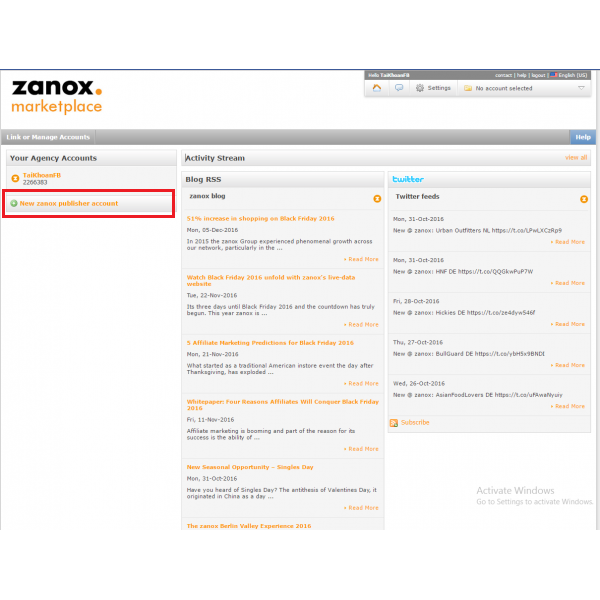Image resolution: width=600 pixels, height=600 pixels.
Task: Click green plus icon for new publisher account
Action: click(14, 204)
